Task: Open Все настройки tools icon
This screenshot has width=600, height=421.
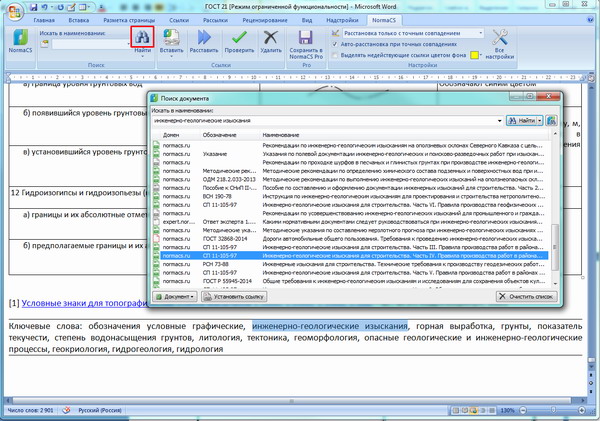Action: 501,37
